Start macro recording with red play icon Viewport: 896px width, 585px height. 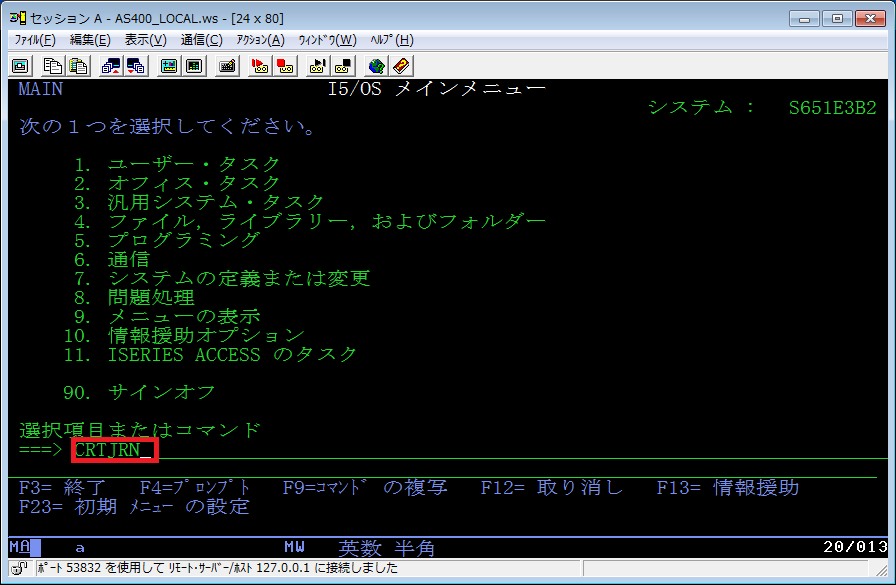click(x=260, y=66)
